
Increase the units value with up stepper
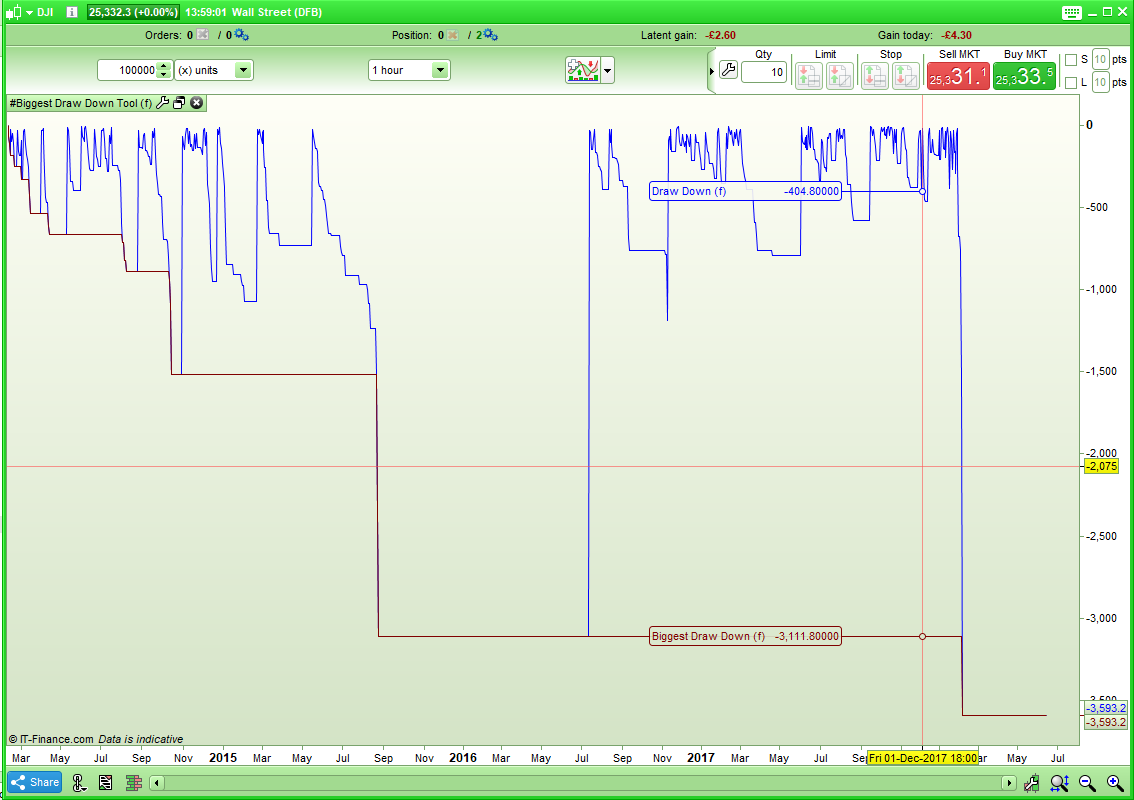(164, 66)
